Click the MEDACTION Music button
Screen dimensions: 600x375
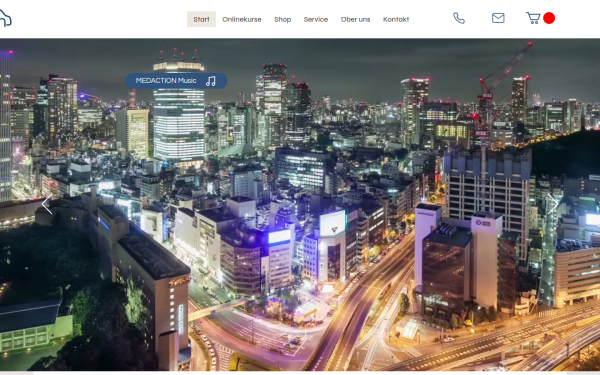tap(176, 81)
